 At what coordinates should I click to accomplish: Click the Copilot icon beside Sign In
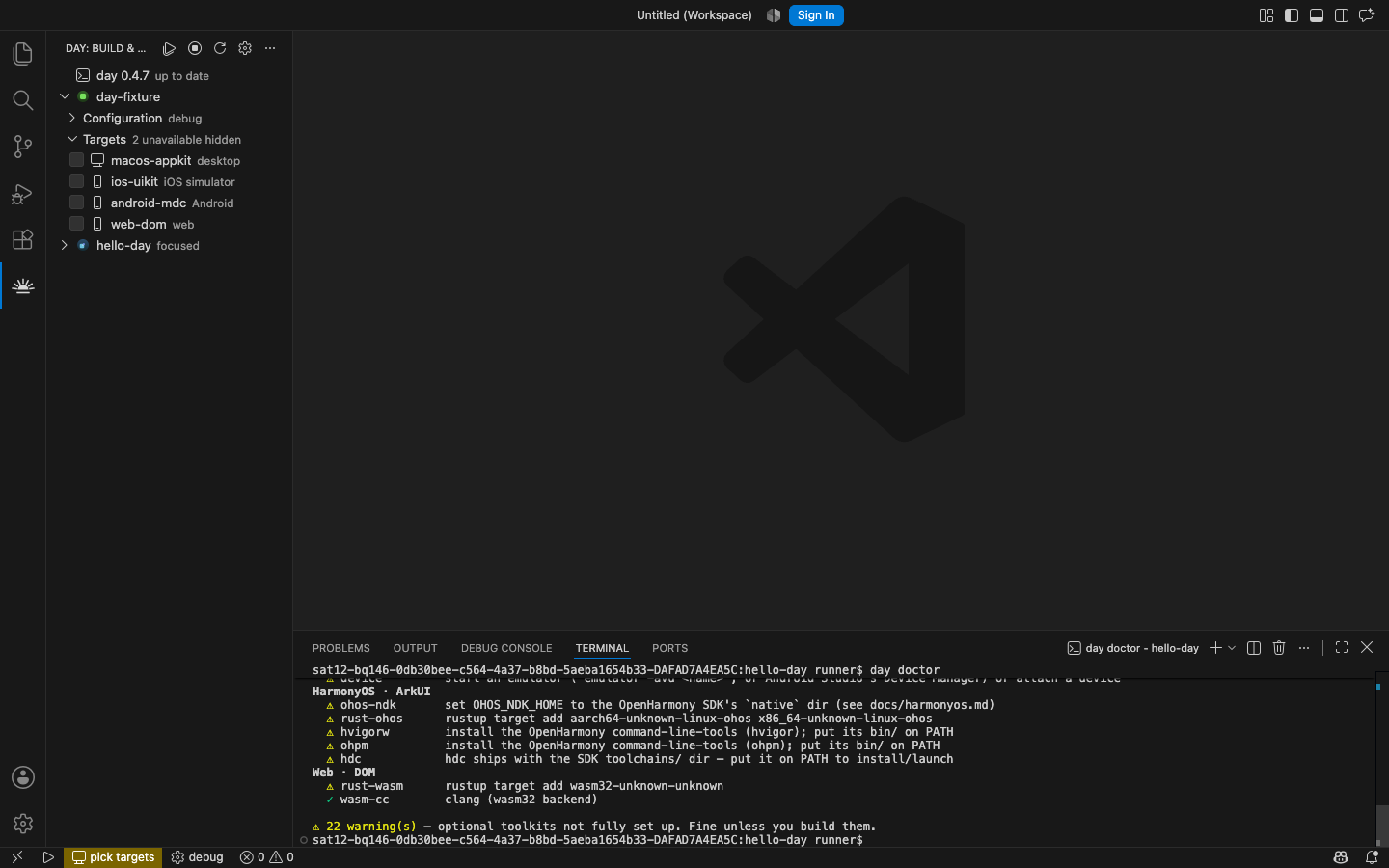774,15
